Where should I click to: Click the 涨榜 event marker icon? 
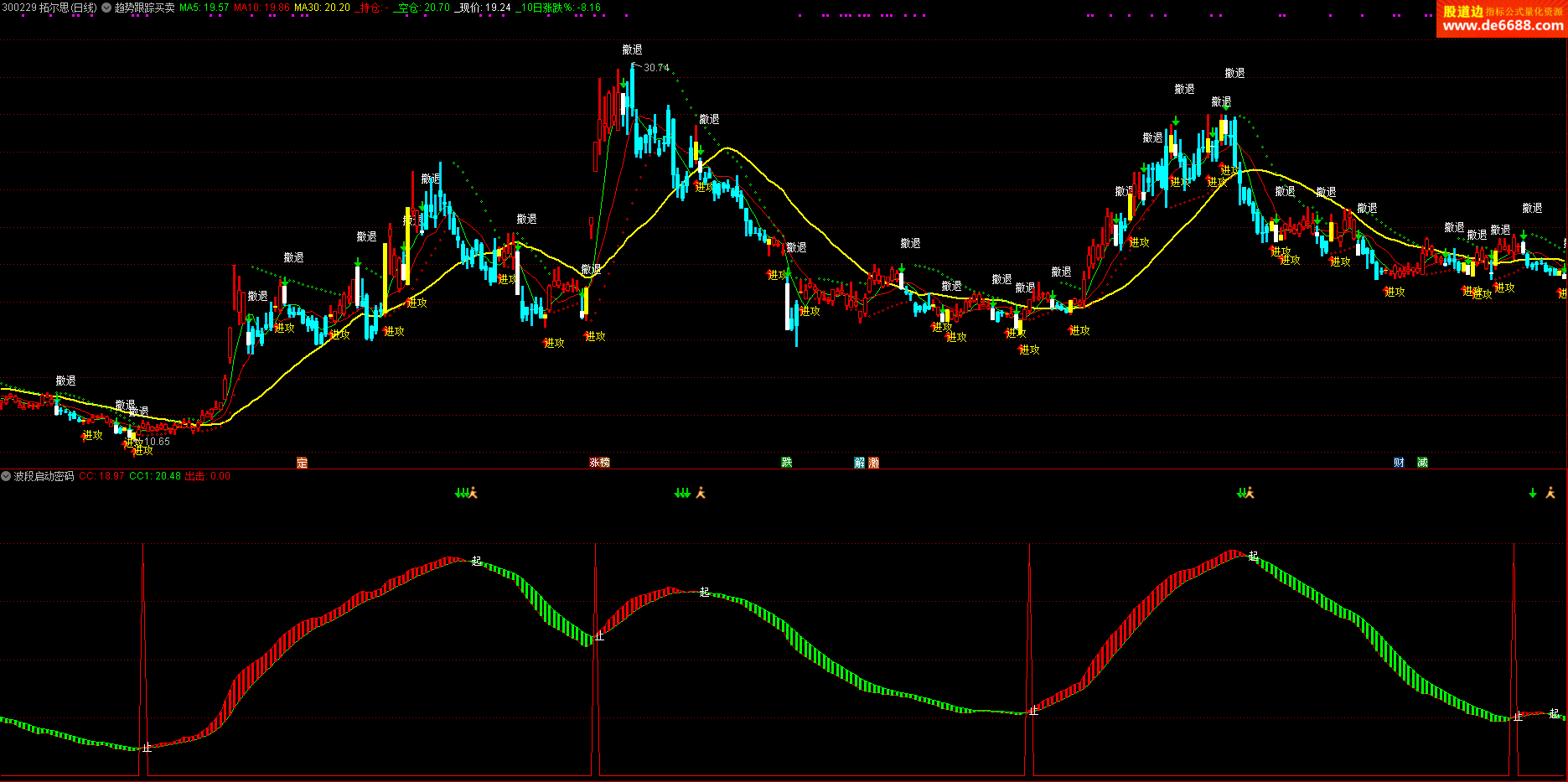click(599, 463)
